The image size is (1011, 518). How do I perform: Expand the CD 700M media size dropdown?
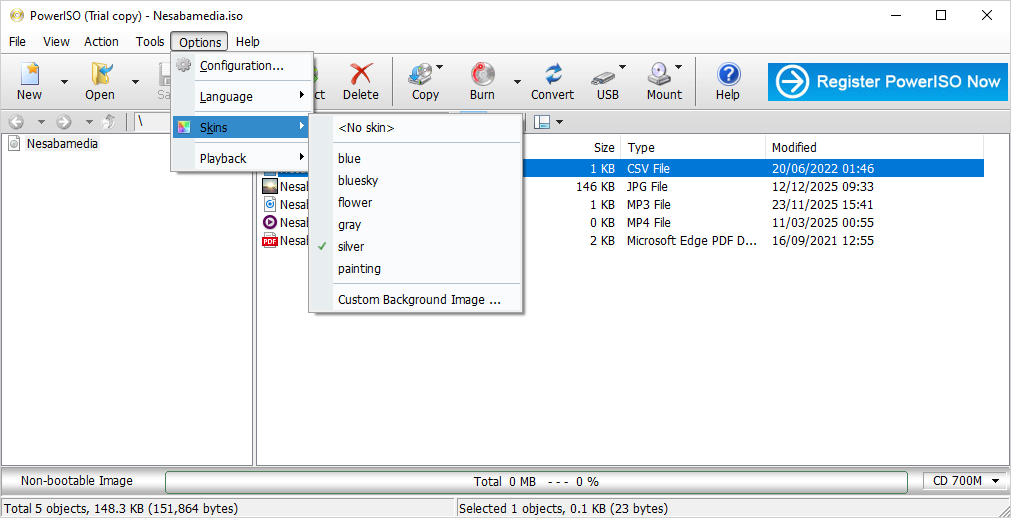964,481
